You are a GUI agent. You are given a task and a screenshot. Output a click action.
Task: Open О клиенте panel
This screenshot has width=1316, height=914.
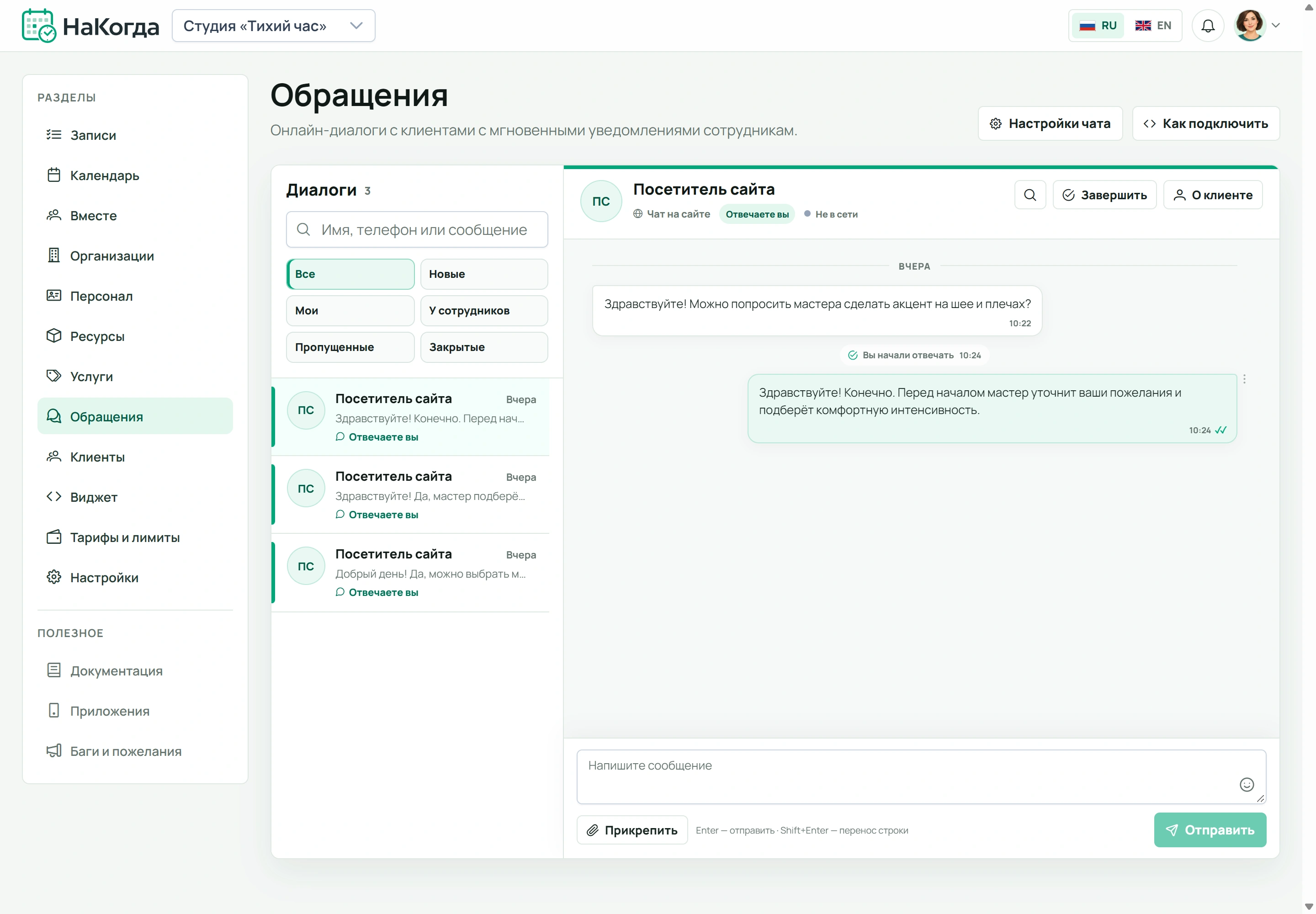pyautogui.click(x=1212, y=195)
